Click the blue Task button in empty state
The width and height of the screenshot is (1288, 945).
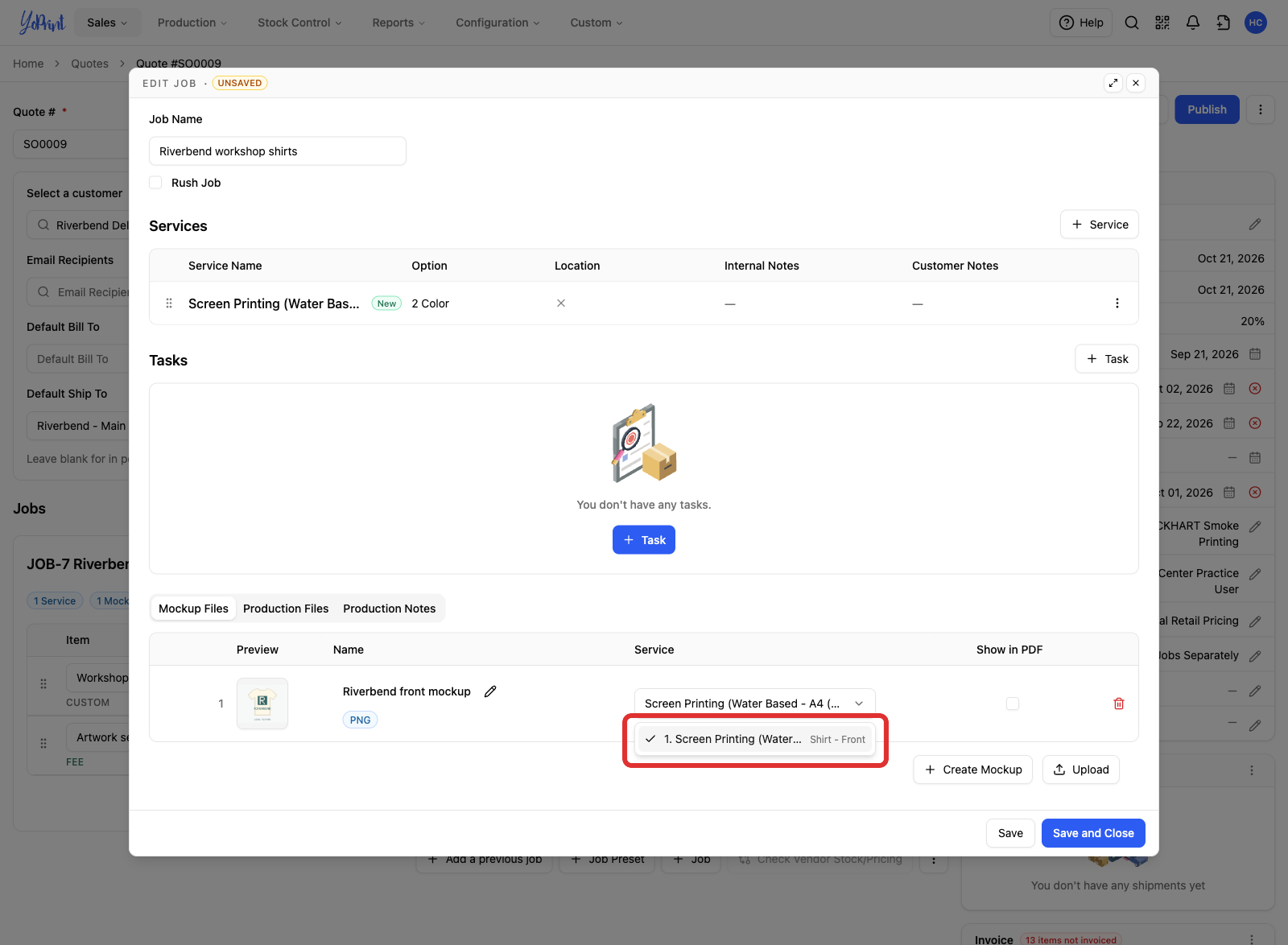tap(644, 540)
